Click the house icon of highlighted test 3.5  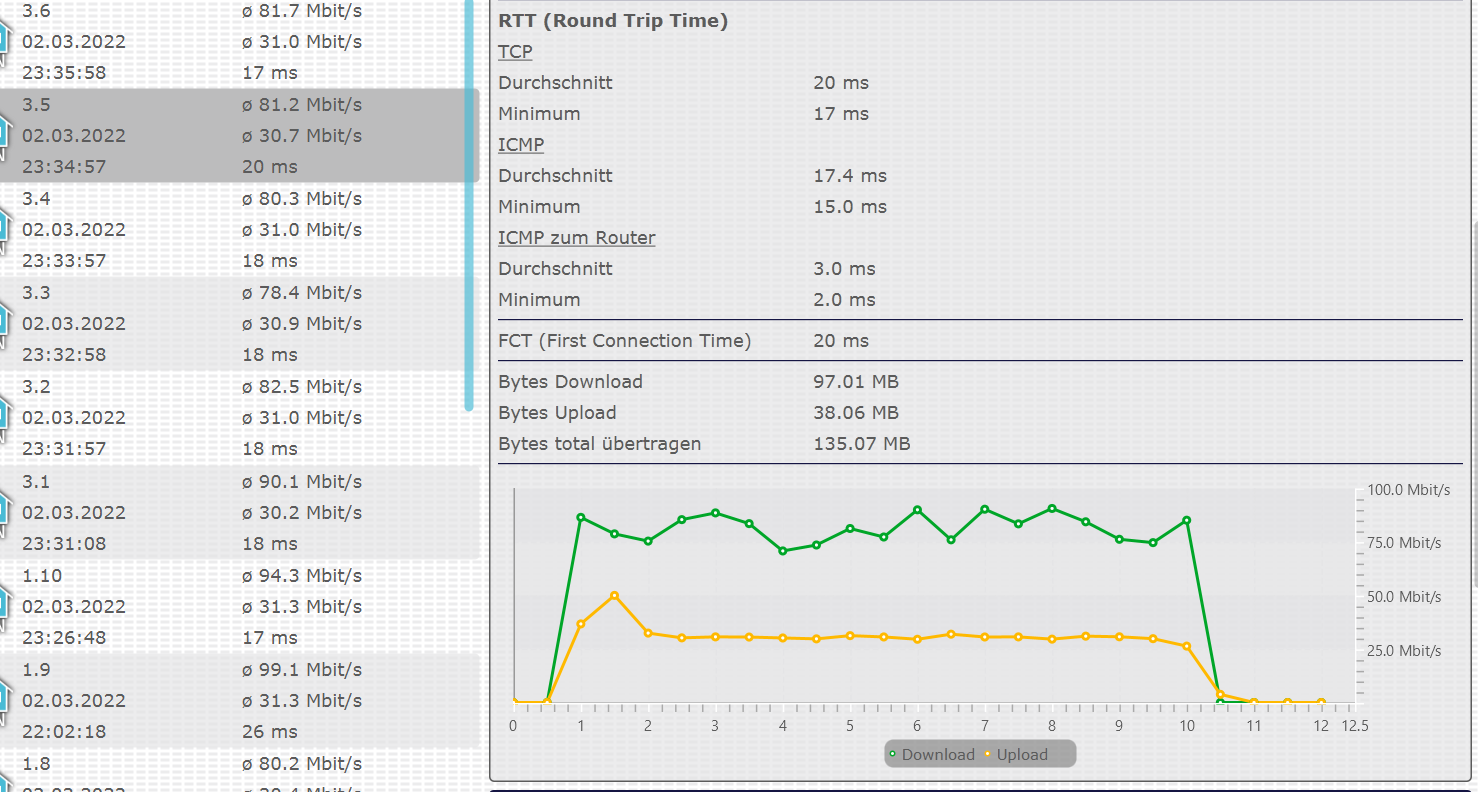(x=3, y=134)
